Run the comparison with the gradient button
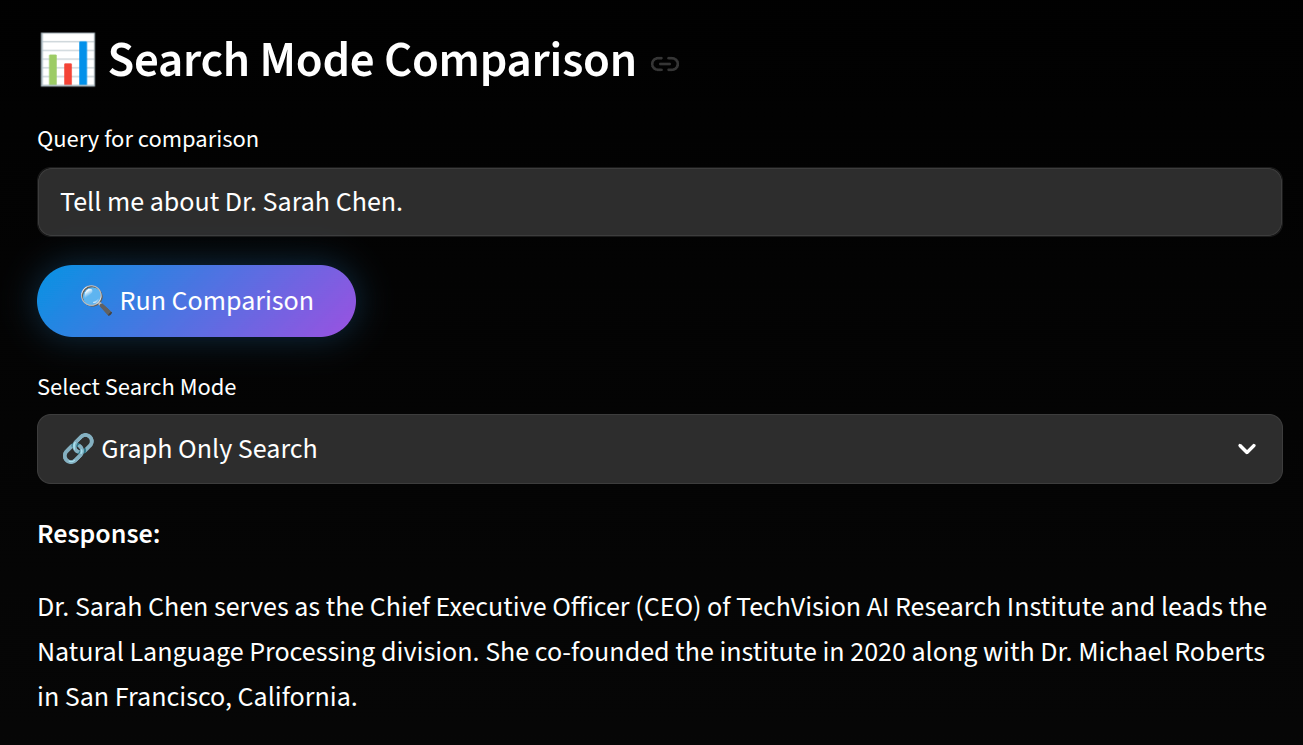Screen dimensions: 1303x745 pos(196,301)
